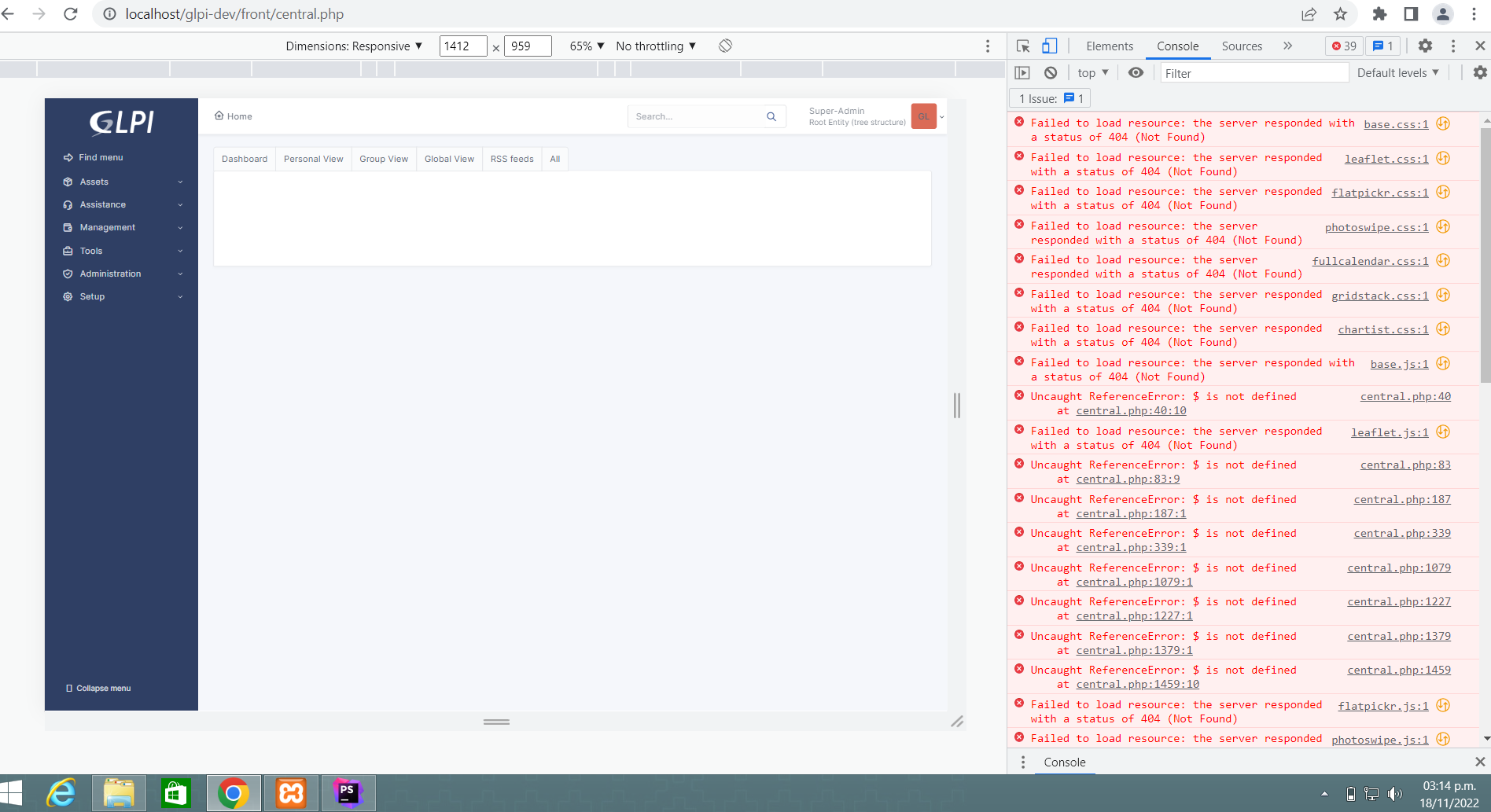Open DevTools settings gear
This screenshot has height=812, width=1491.
(x=1425, y=46)
